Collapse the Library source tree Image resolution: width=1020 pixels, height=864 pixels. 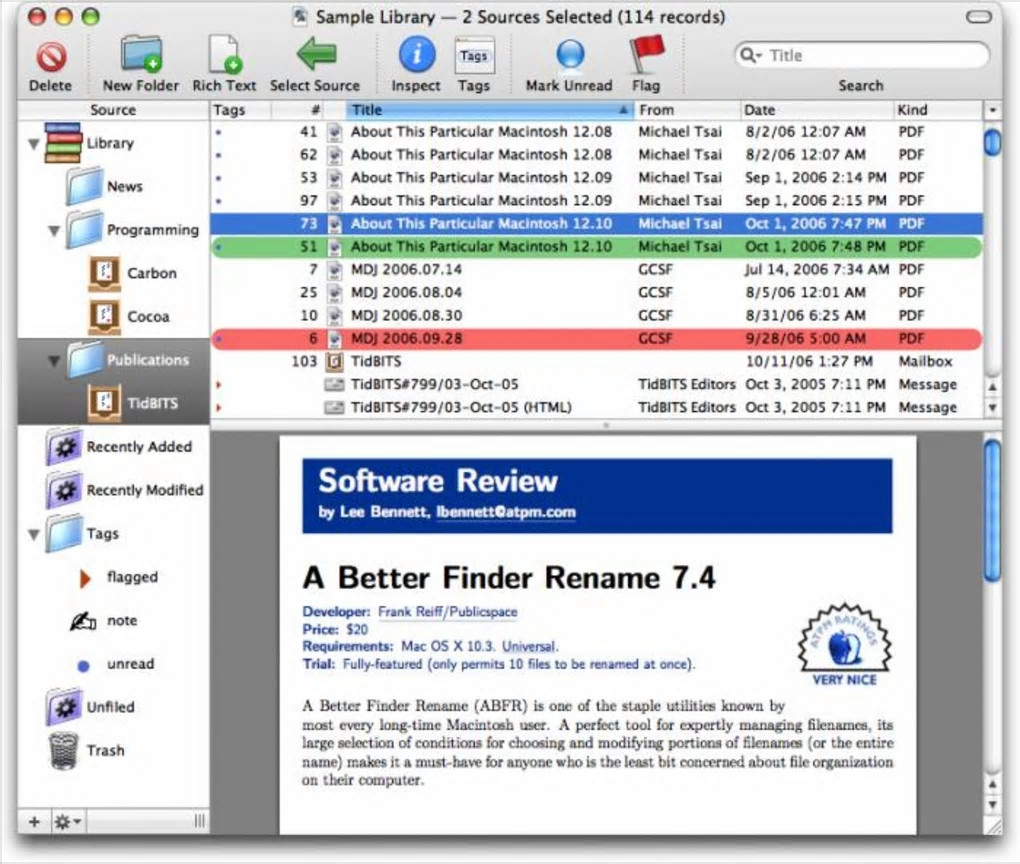click(x=34, y=144)
